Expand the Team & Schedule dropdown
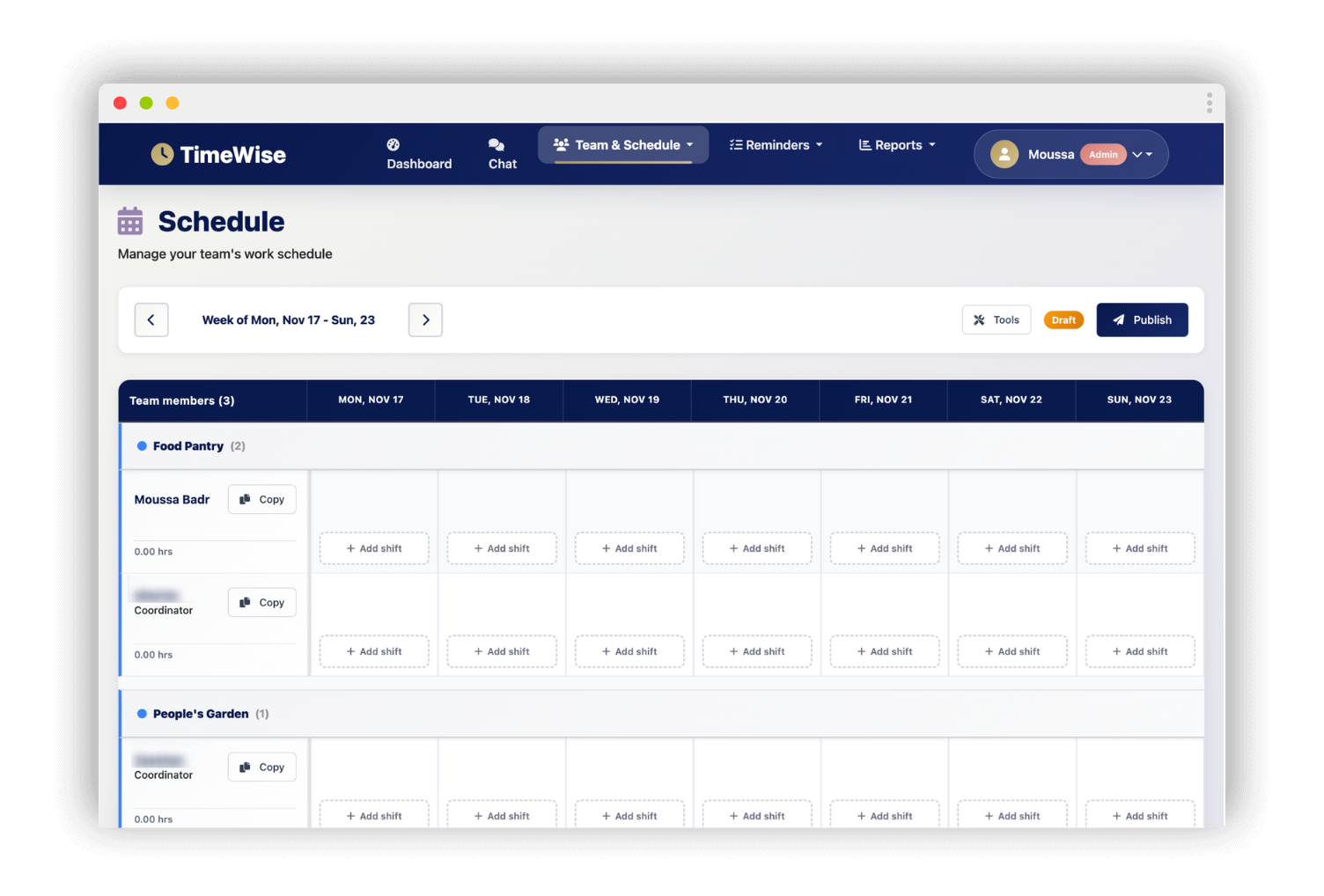 pyautogui.click(x=623, y=145)
